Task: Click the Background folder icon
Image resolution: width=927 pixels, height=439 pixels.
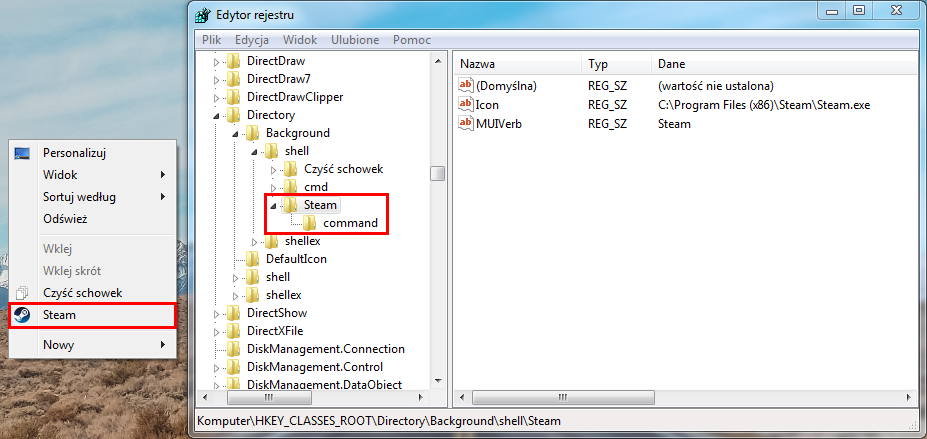Action: tap(252, 133)
